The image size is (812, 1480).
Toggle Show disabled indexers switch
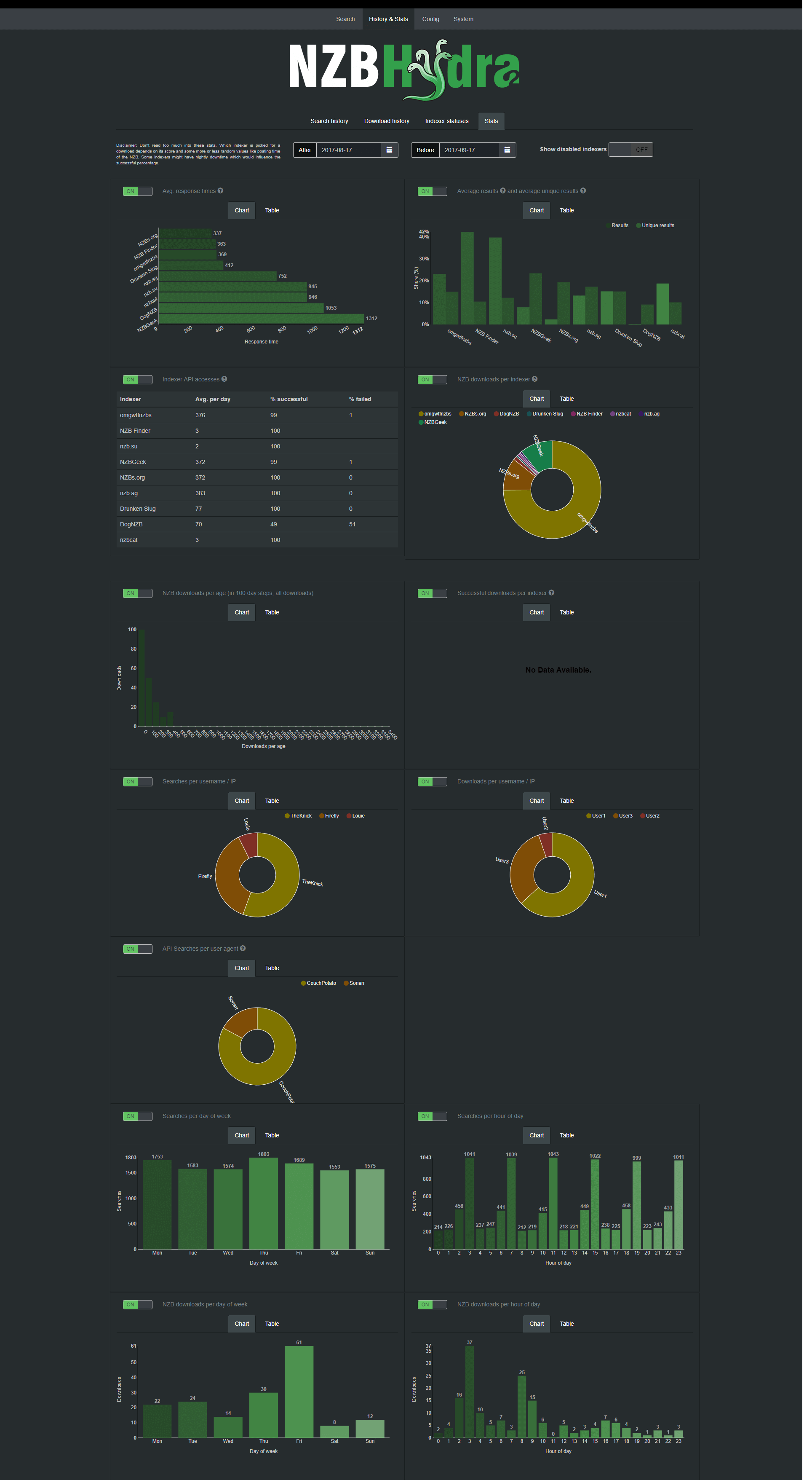(x=630, y=149)
